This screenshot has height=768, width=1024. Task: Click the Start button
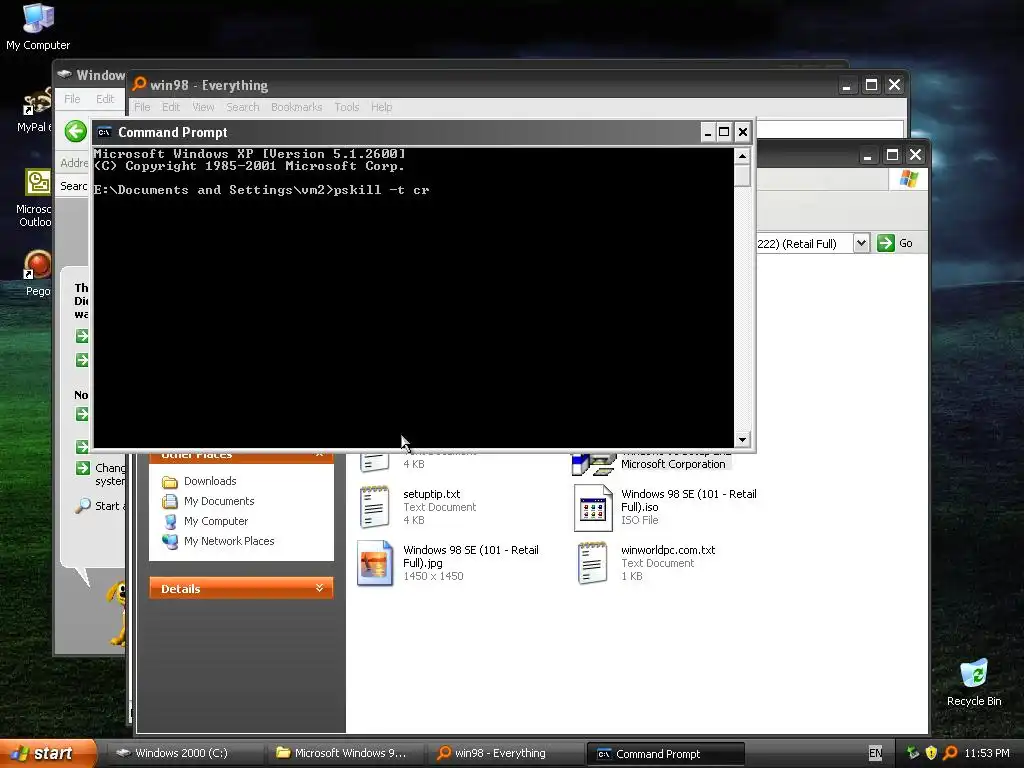coord(47,753)
